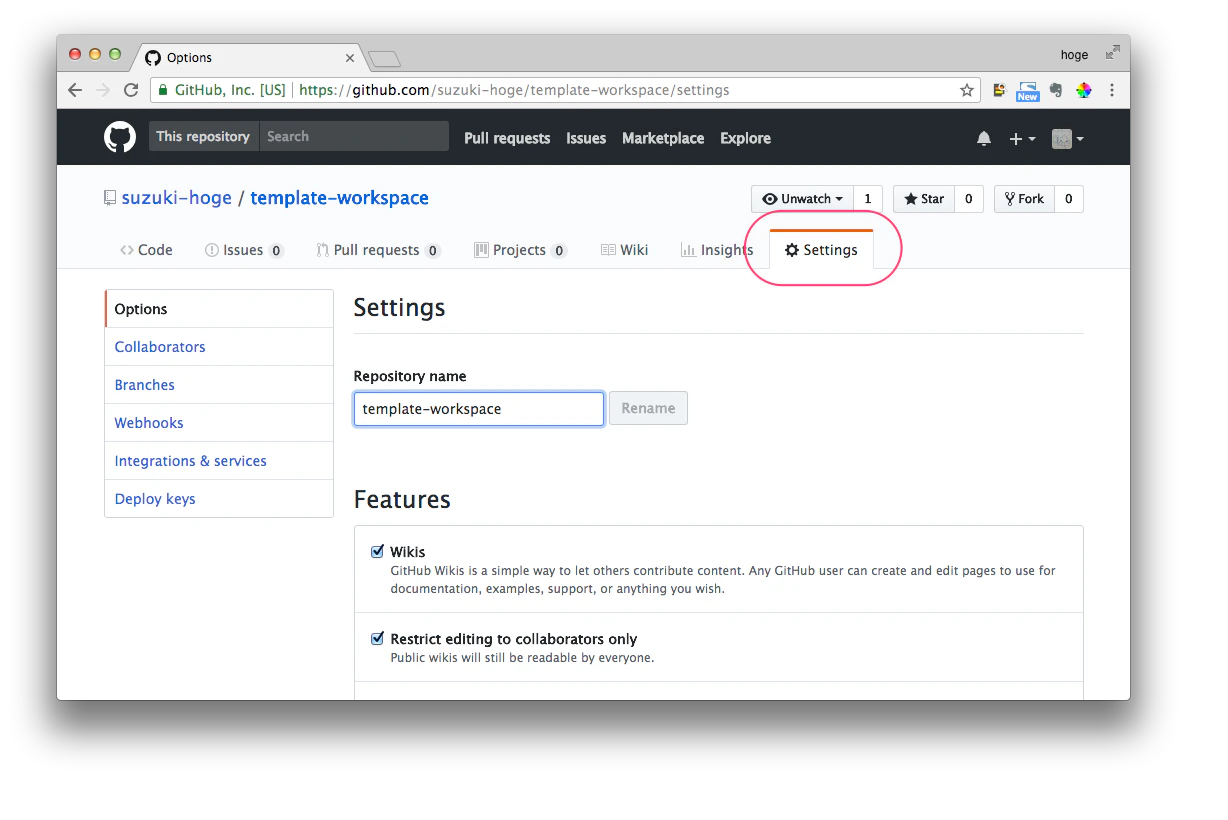Viewport: 1228px width, 820px height.
Task: Reload the page with refresh icon
Action: coord(131,90)
